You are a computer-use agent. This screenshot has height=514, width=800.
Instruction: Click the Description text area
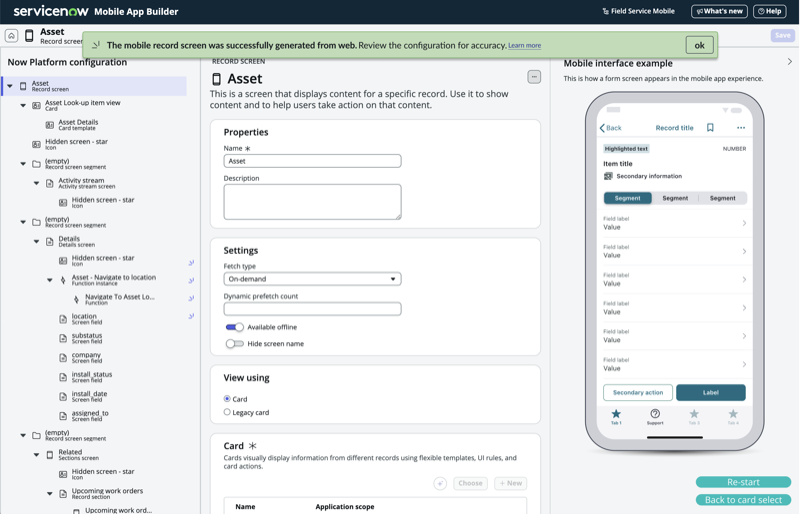[x=312, y=202]
